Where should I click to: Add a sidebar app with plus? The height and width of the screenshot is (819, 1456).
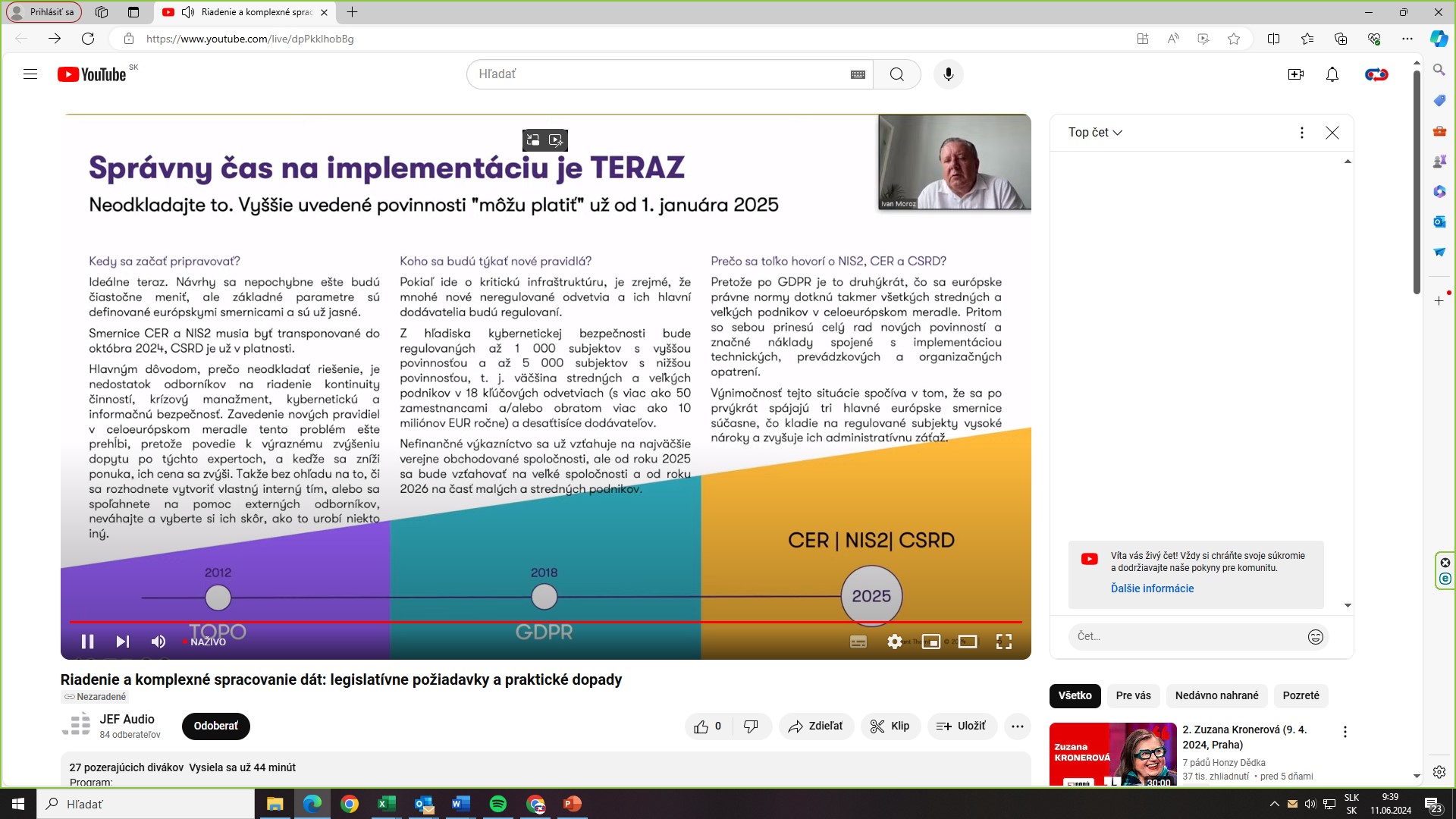click(x=1439, y=301)
